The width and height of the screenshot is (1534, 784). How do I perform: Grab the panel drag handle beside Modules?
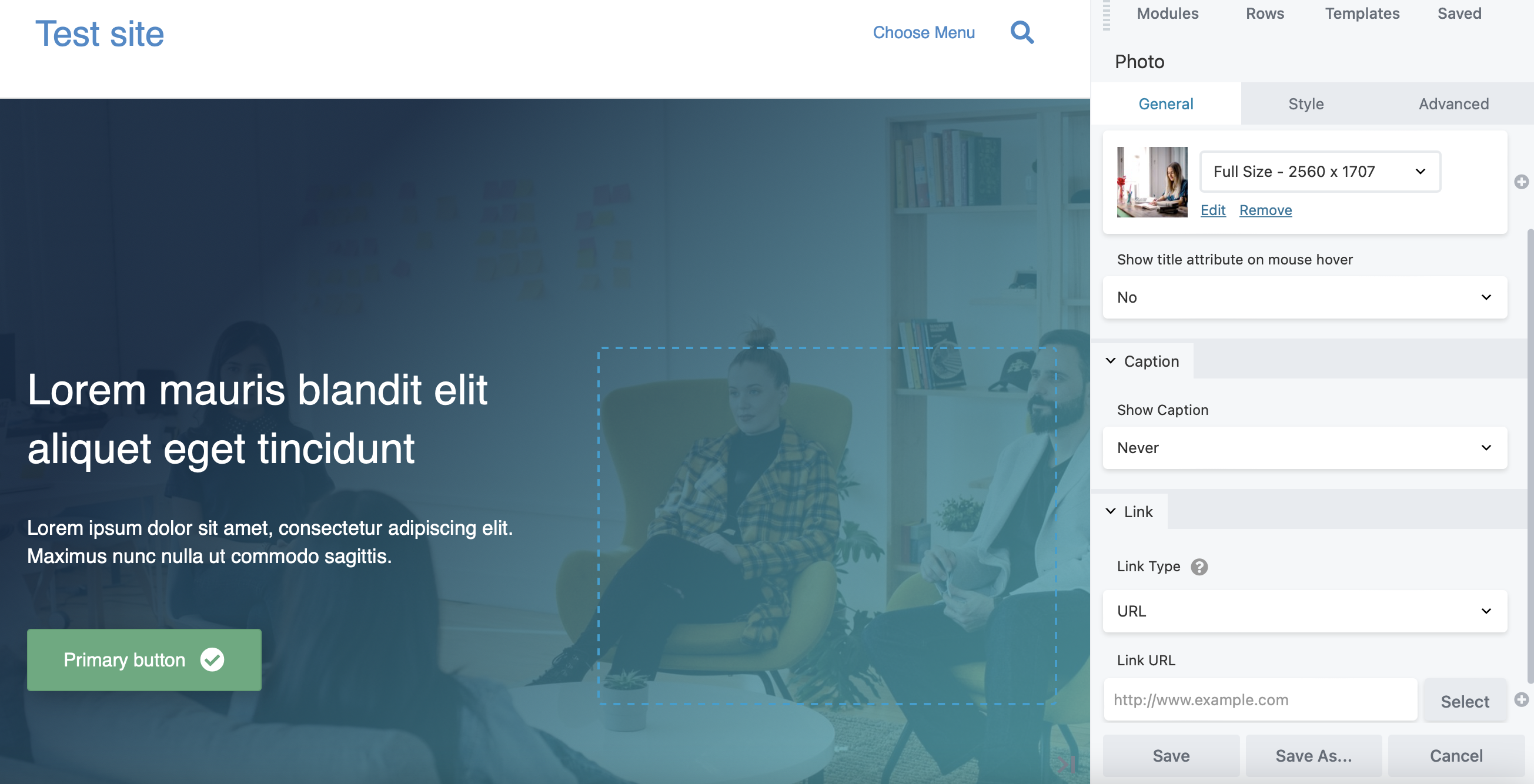tap(1106, 14)
